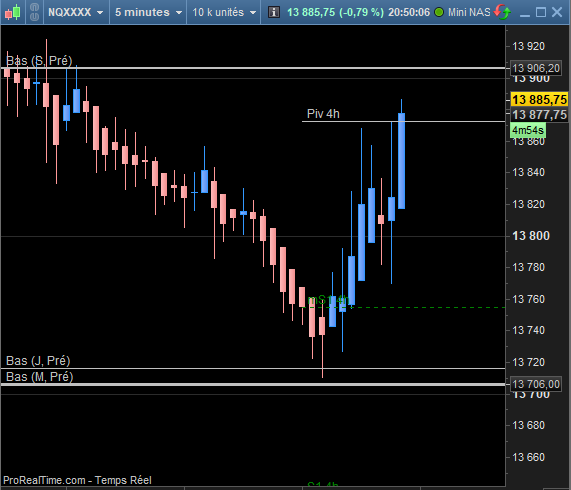Click the 13 877,75 pivot price label
This screenshot has width=571, height=490.
click(539, 115)
